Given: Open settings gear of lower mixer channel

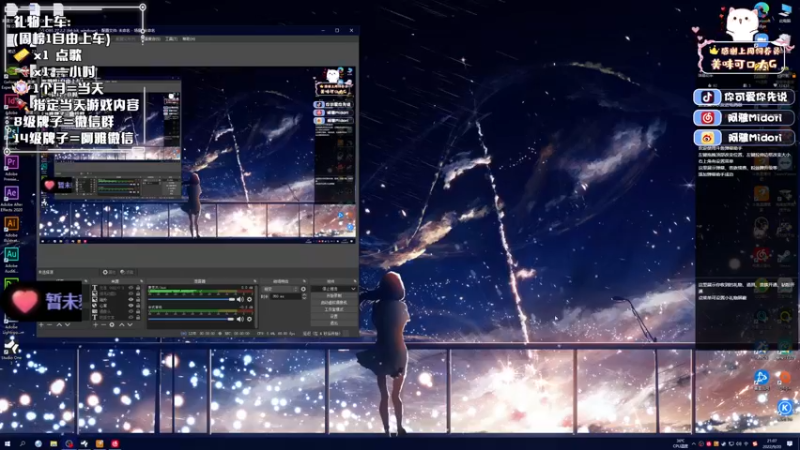Looking at the screenshot, I should tap(249, 319).
